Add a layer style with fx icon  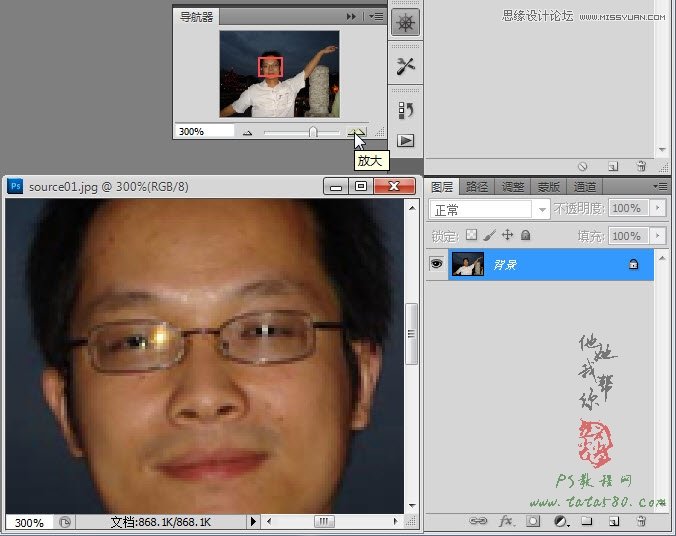click(x=506, y=521)
